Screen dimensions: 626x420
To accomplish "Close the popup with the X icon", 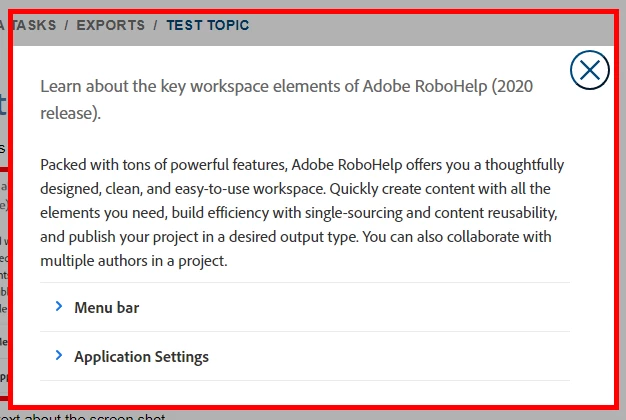I will [x=589, y=70].
